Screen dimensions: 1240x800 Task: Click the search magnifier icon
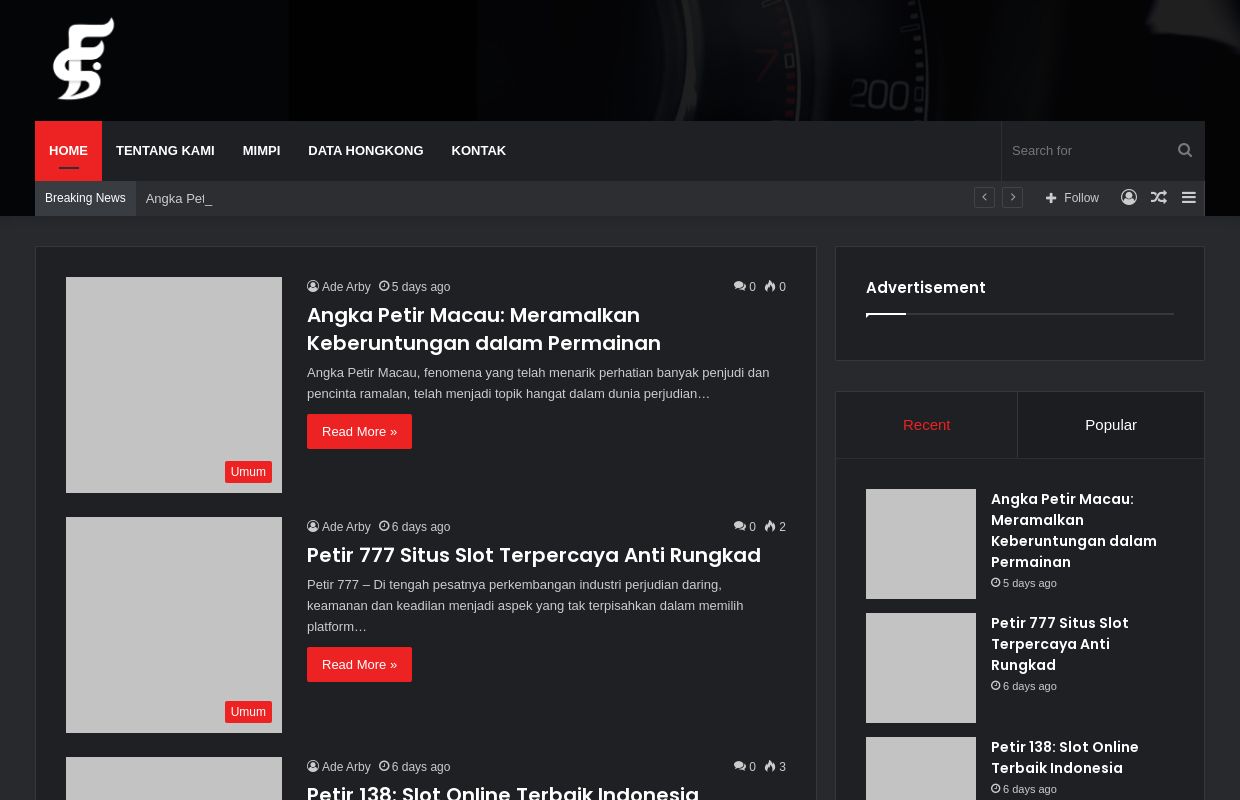[1185, 151]
